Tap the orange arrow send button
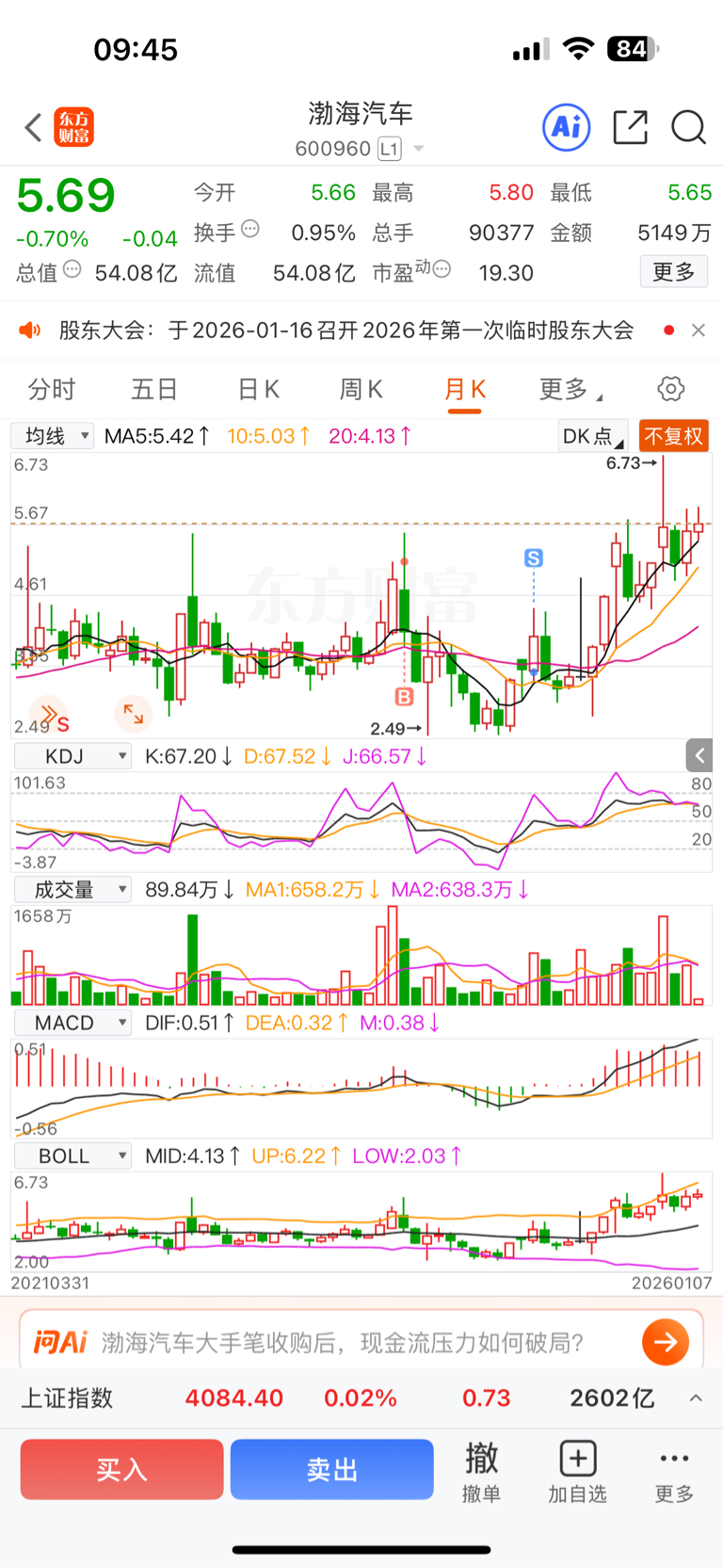Image resolution: width=723 pixels, height=1568 pixels. click(666, 1342)
